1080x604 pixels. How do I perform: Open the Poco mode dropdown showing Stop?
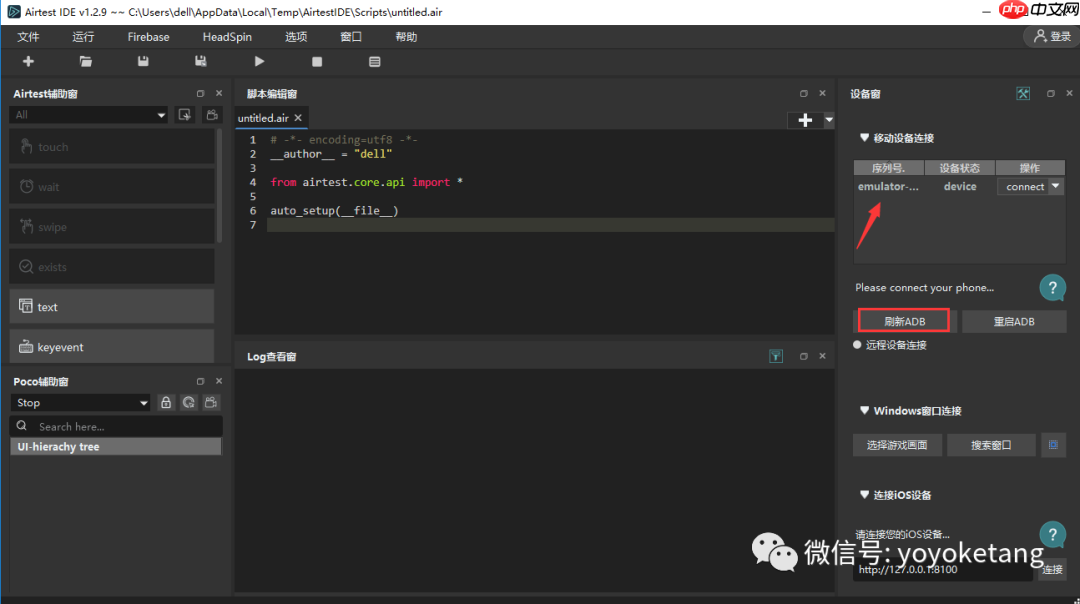point(81,403)
